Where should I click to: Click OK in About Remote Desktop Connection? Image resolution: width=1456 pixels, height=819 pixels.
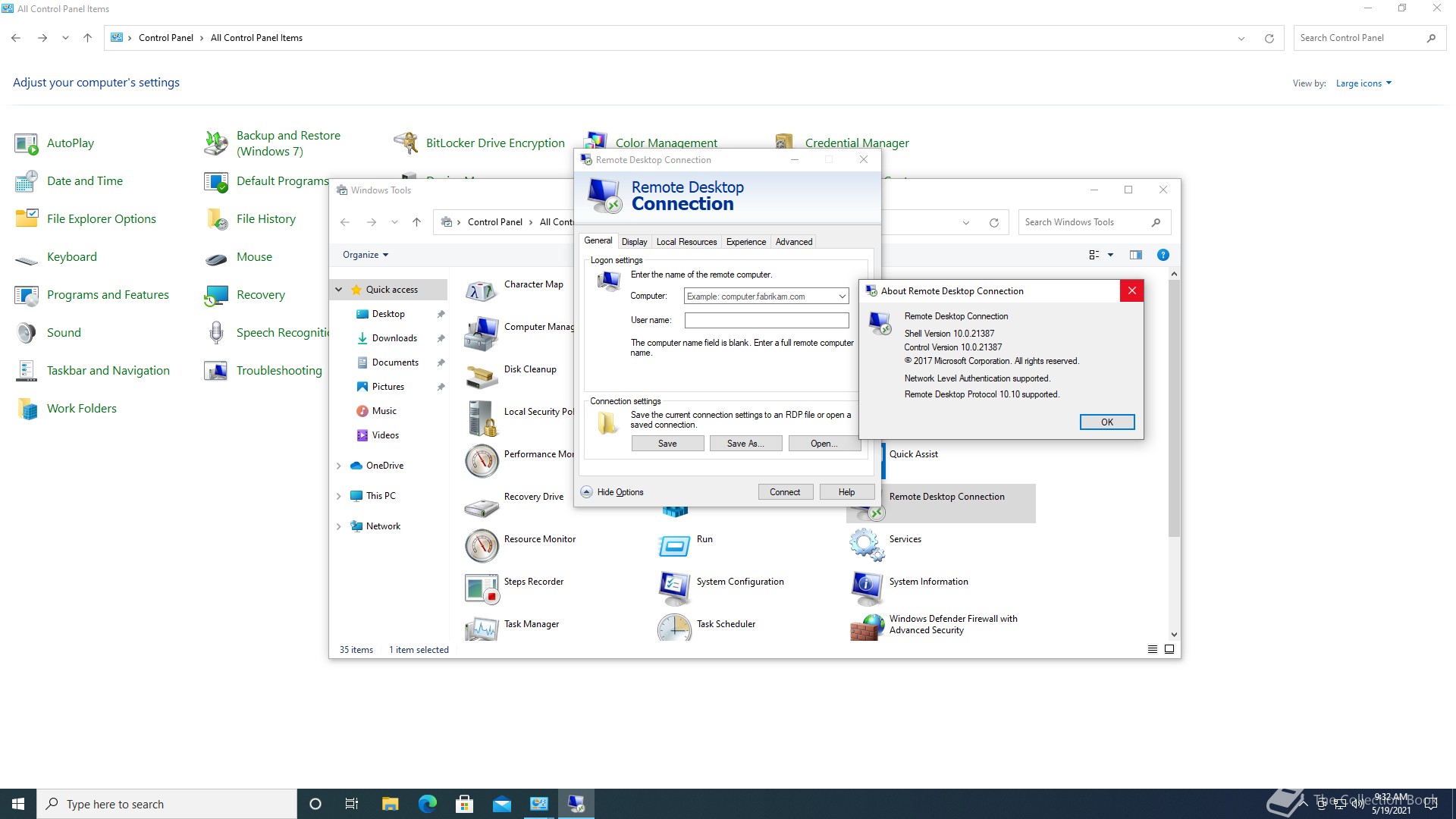click(x=1106, y=422)
